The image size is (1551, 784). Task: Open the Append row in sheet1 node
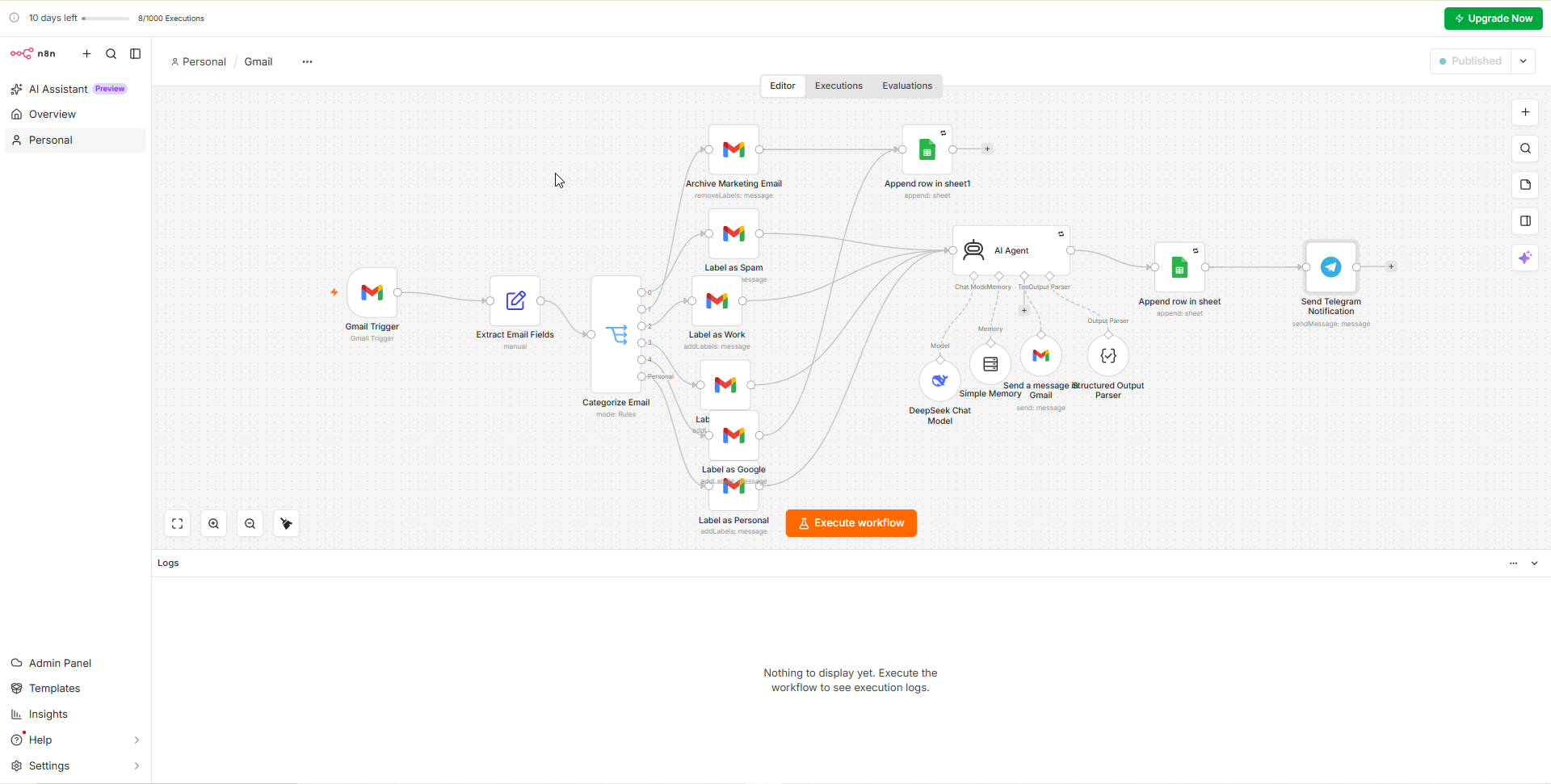pos(927,149)
